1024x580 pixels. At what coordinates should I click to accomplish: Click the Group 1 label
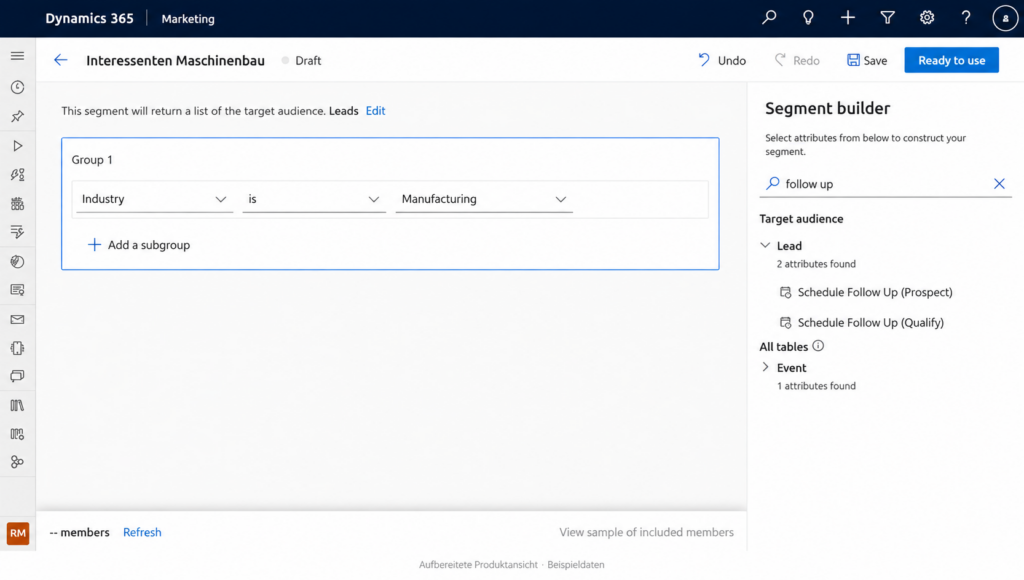coord(92,159)
